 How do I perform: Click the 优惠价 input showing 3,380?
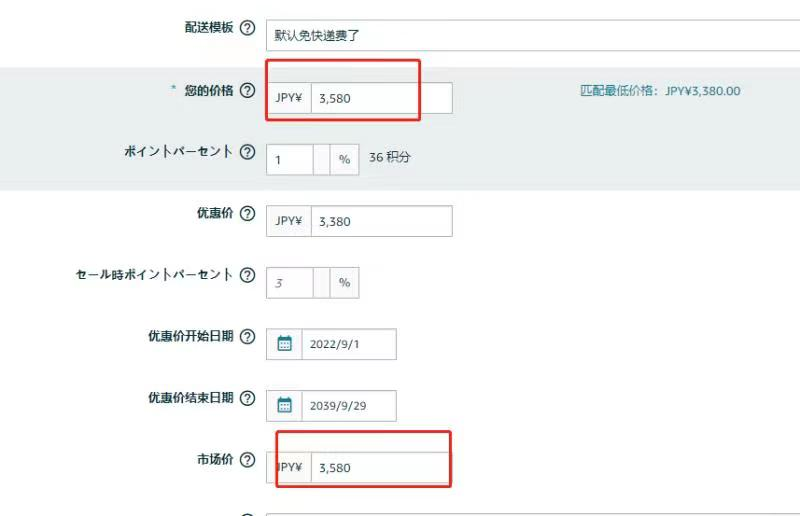[x=382, y=221]
